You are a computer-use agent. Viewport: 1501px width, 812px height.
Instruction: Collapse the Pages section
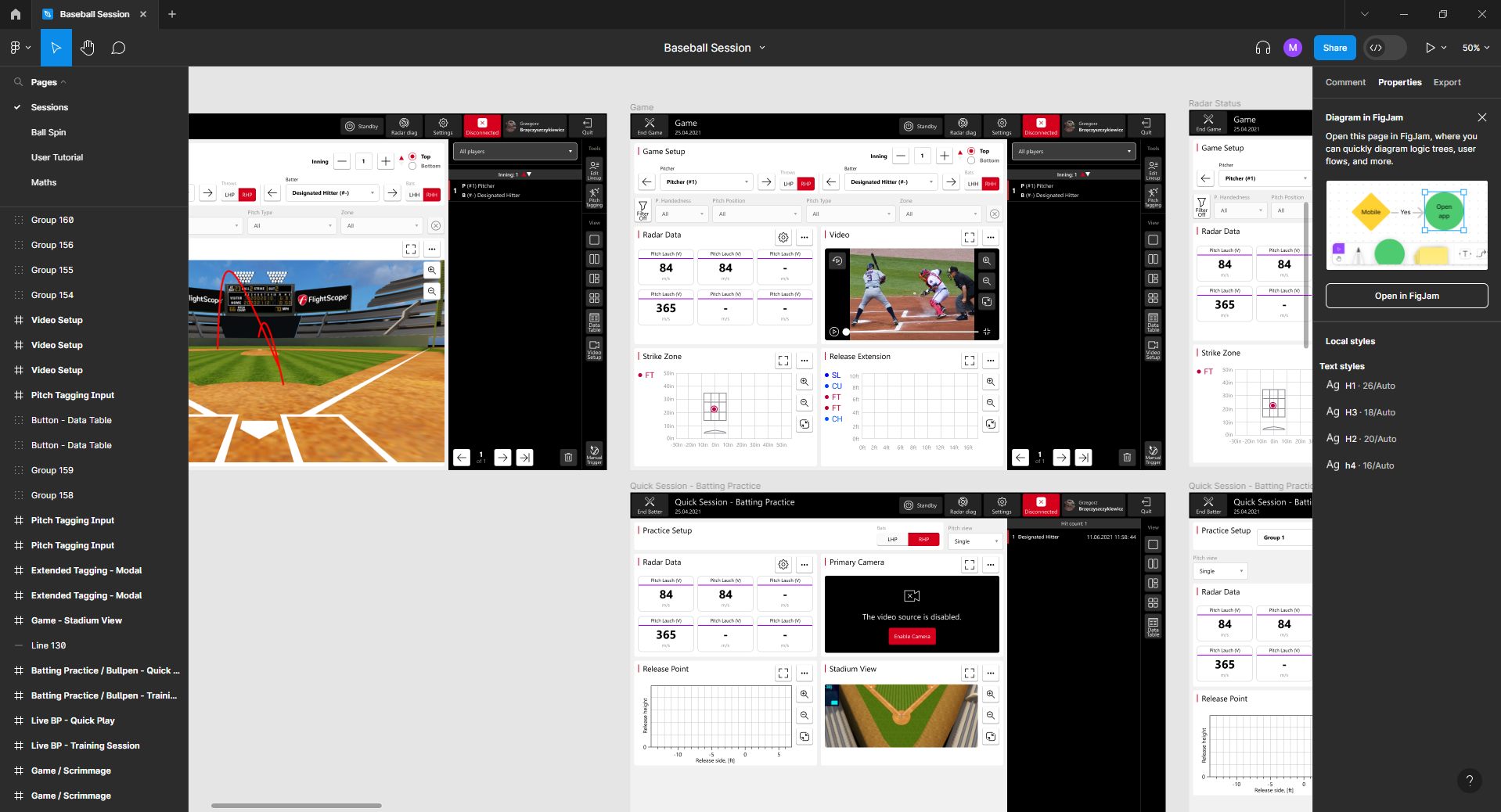63,82
